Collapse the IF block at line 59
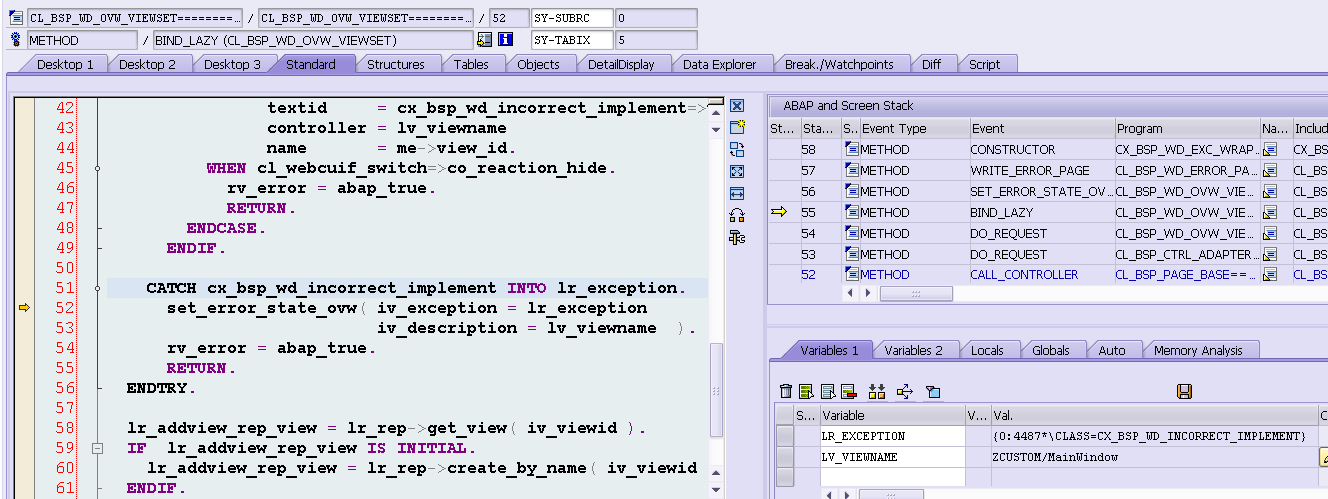This screenshot has height=499, width=1328. 97,448
